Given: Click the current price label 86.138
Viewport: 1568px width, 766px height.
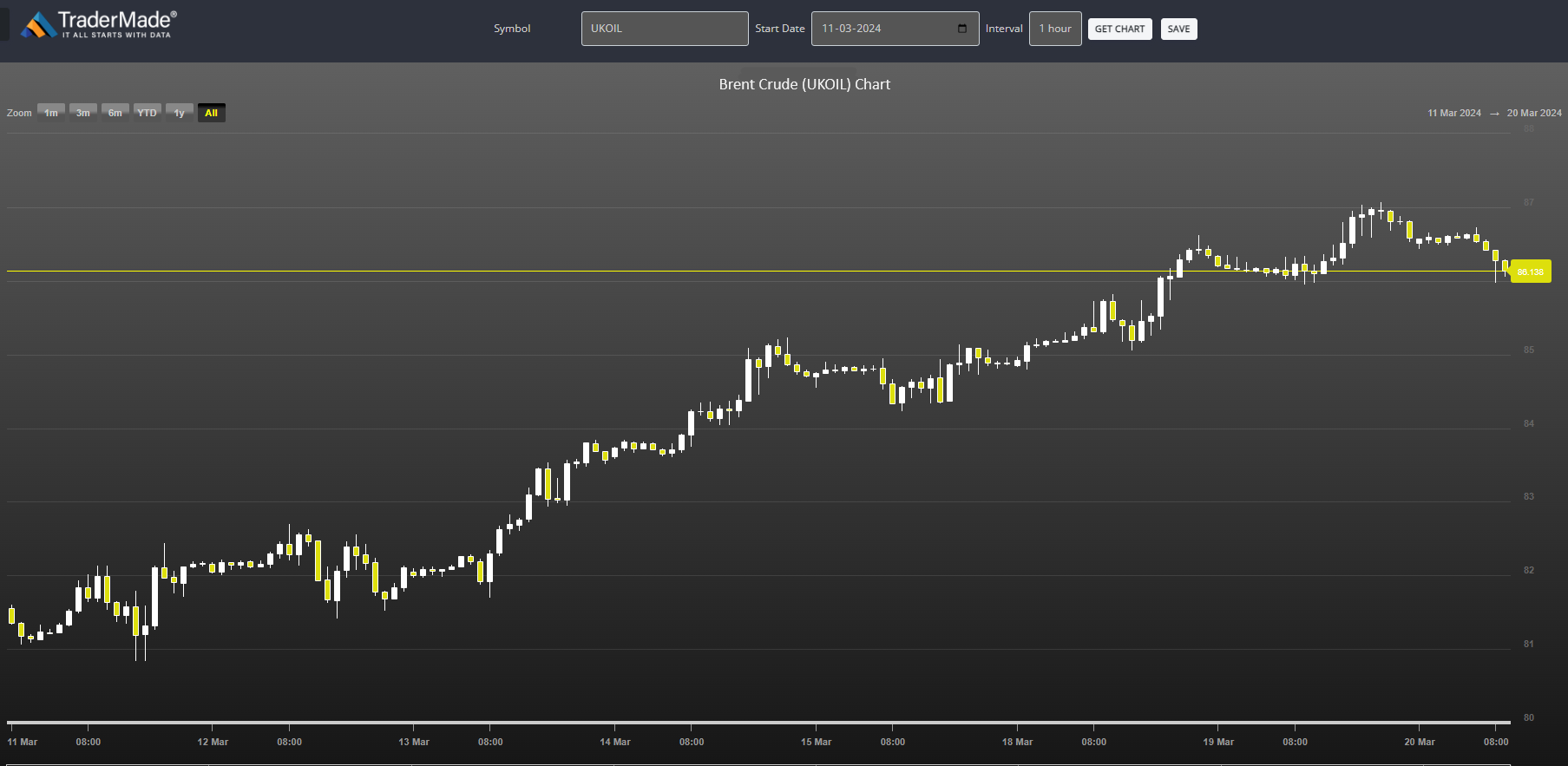Looking at the screenshot, I should 1531,272.
